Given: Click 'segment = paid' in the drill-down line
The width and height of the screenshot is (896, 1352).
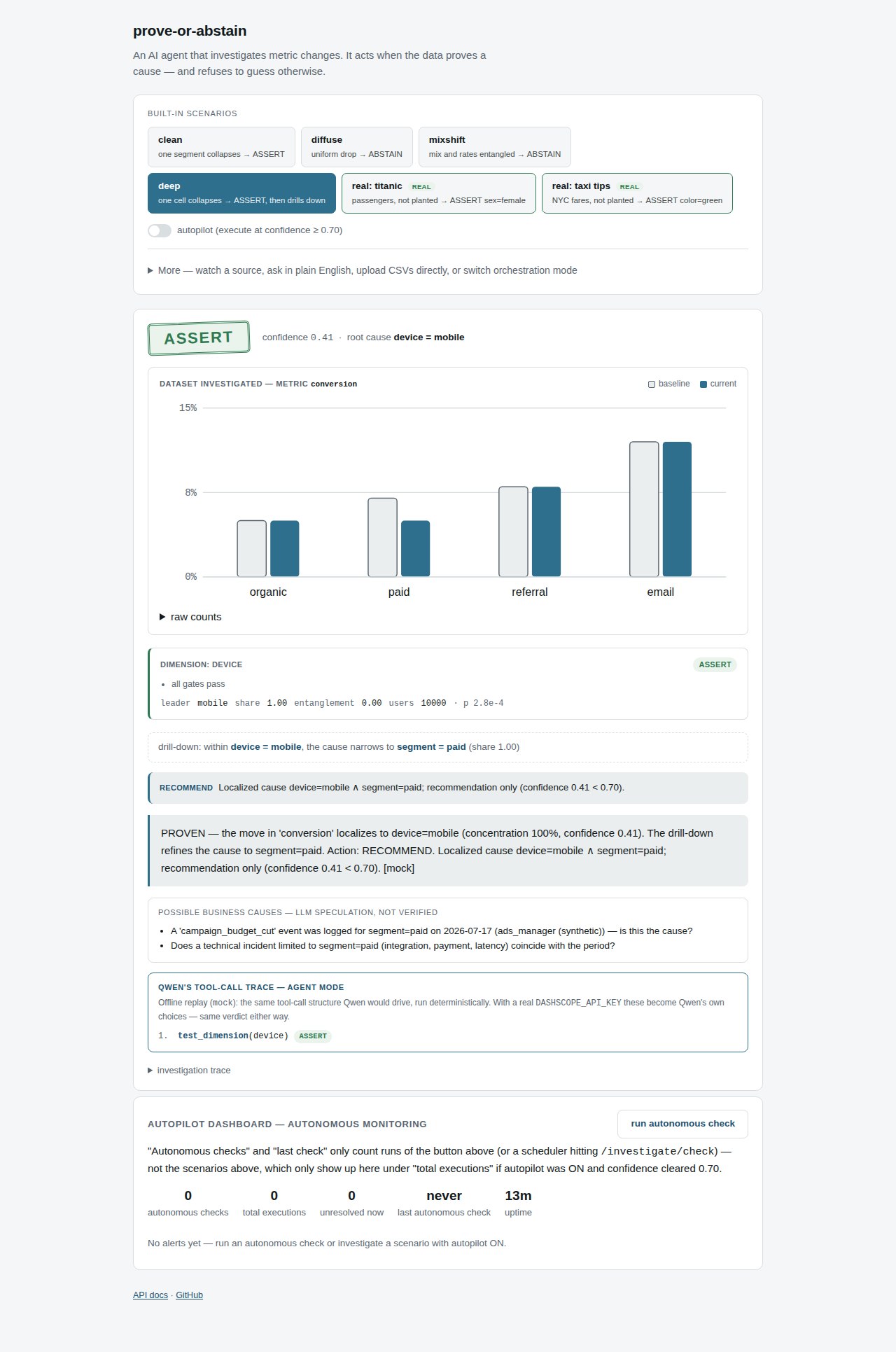Looking at the screenshot, I should click(x=431, y=747).
